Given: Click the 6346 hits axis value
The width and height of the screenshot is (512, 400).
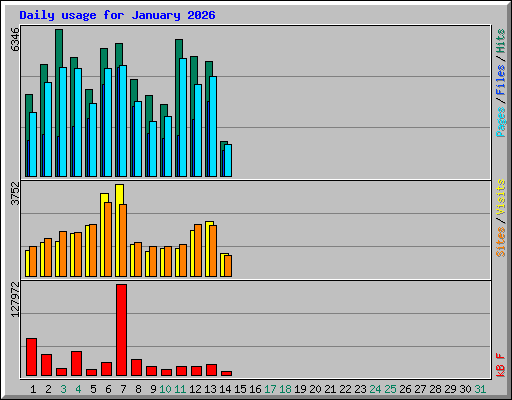Looking at the screenshot, I should [x=15, y=39].
